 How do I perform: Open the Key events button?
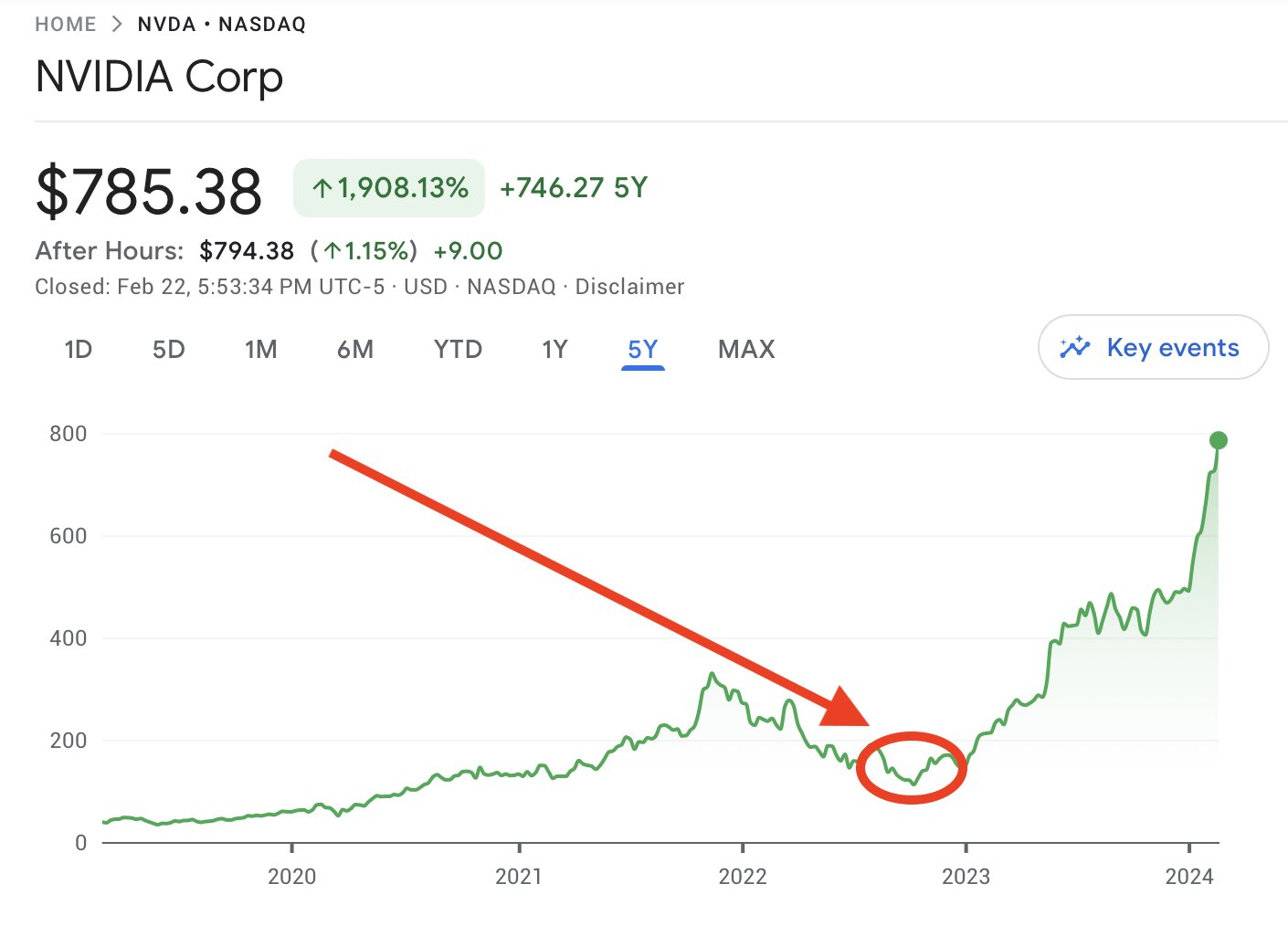click(x=1153, y=347)
